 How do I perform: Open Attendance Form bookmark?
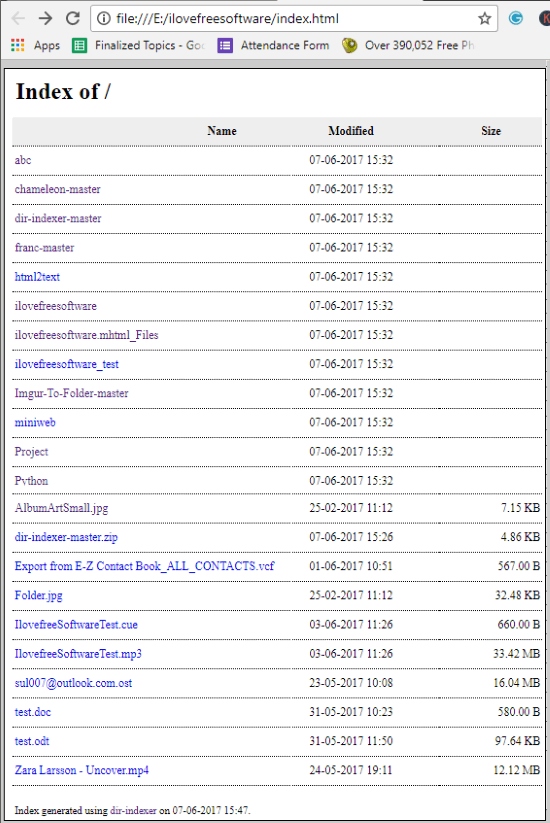(273, 46)
